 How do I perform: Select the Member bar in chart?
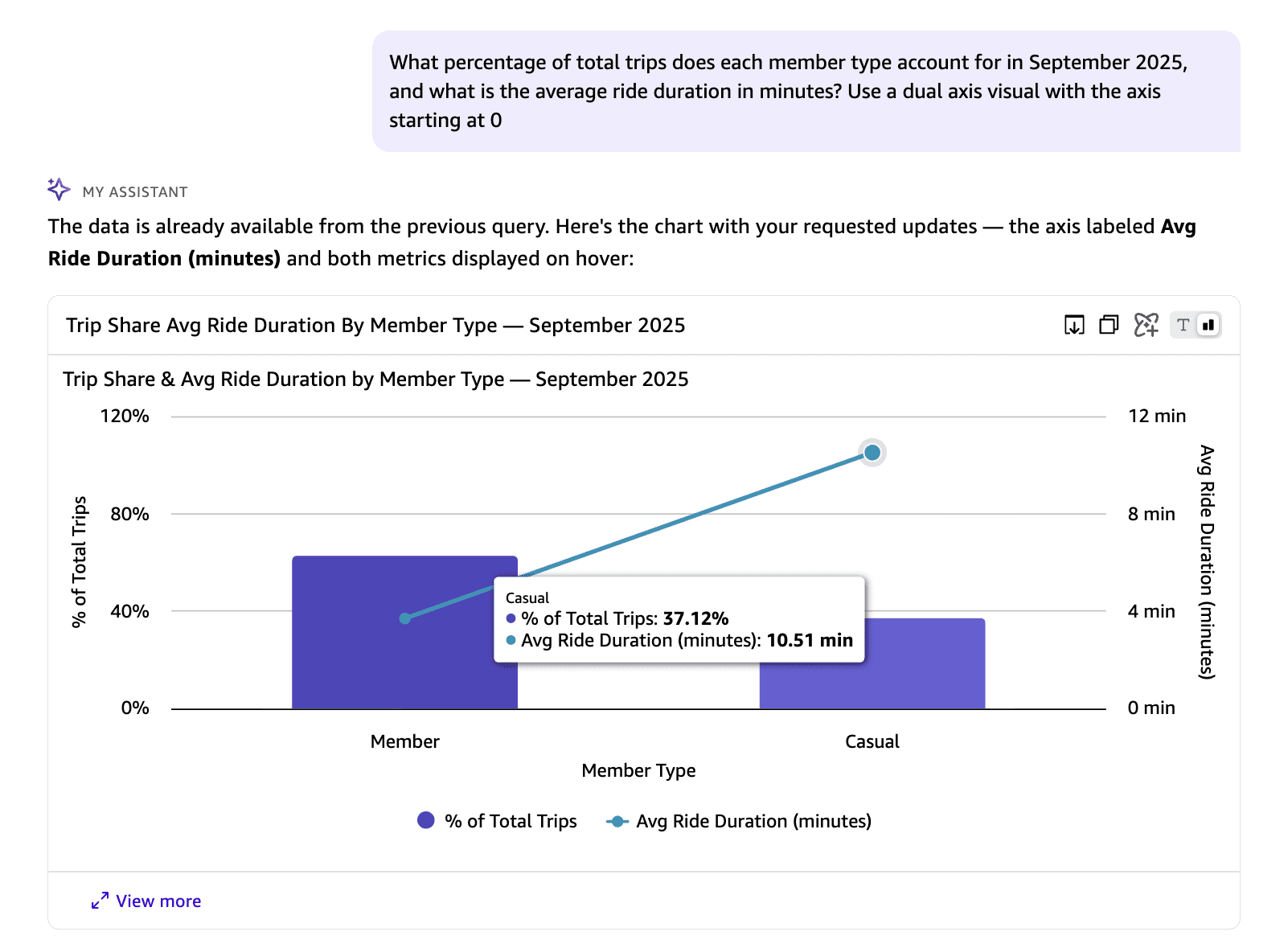404,632
